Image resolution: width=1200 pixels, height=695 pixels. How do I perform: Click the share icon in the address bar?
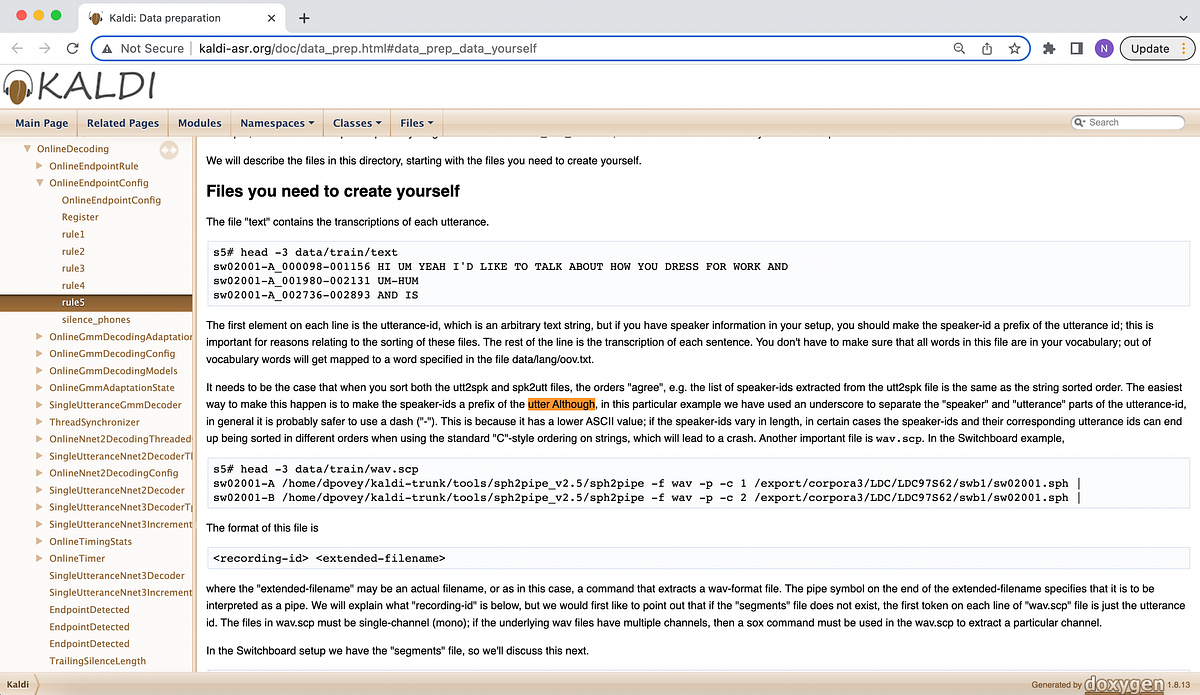tap(986, 48)
